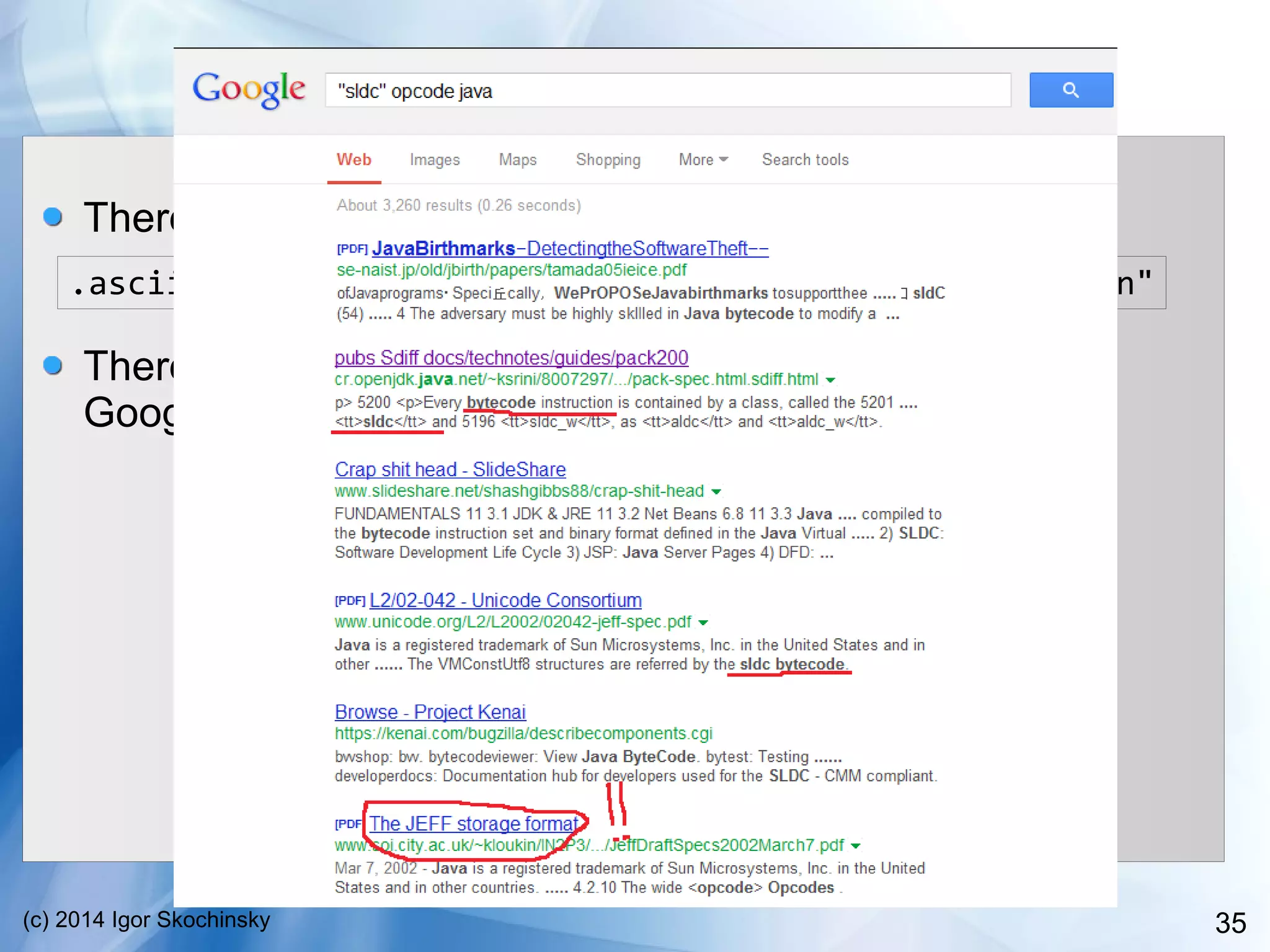Expand arrow beside slideshare.net URL
The image size is (1270, 952).
(716, 492)
